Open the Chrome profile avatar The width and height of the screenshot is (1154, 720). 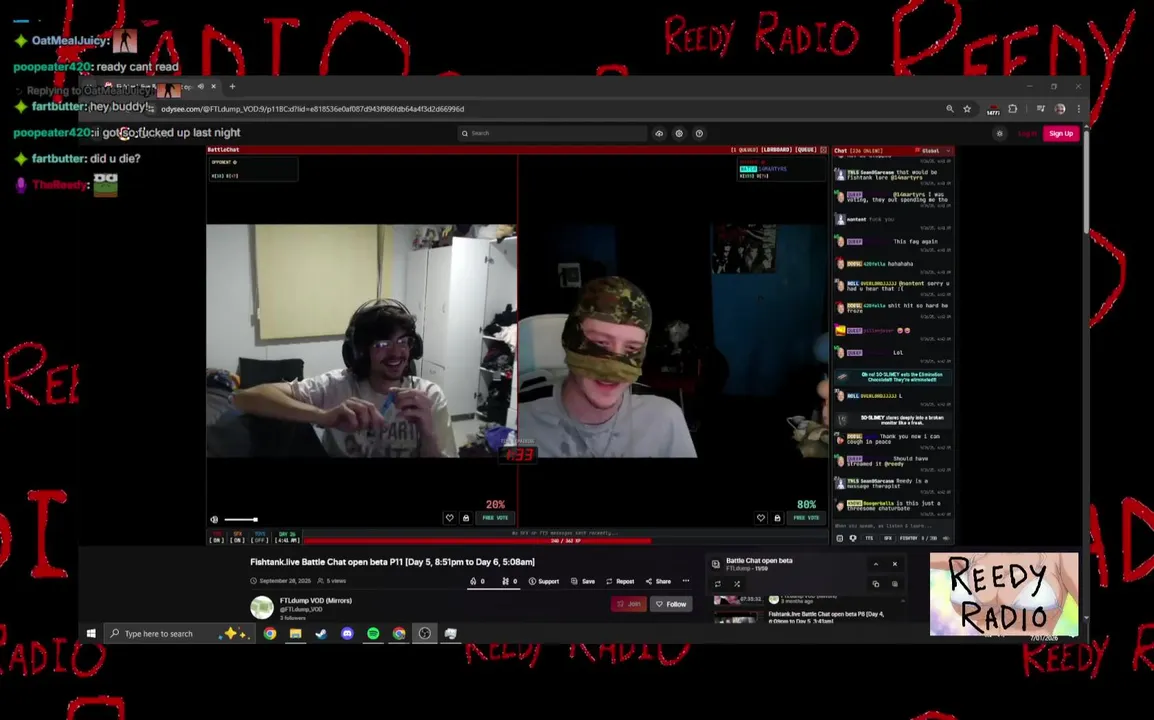pyautogui.click(x=1060, y=109)
